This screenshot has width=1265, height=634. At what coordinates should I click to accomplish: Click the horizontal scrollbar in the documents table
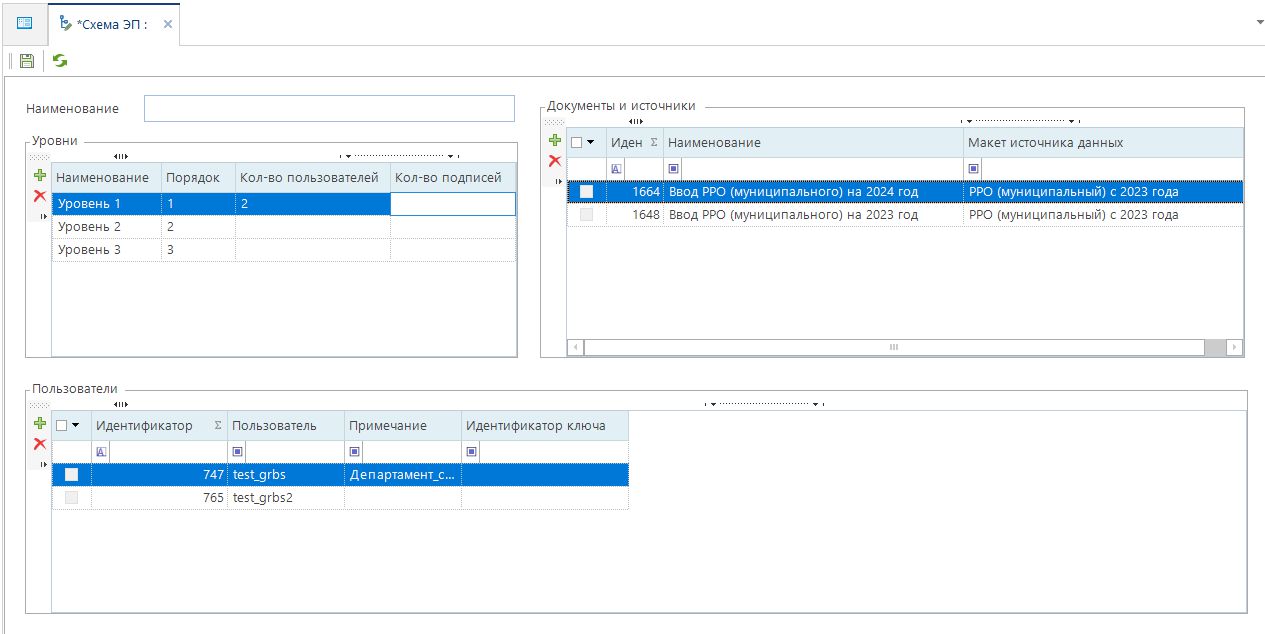[893, 347]
